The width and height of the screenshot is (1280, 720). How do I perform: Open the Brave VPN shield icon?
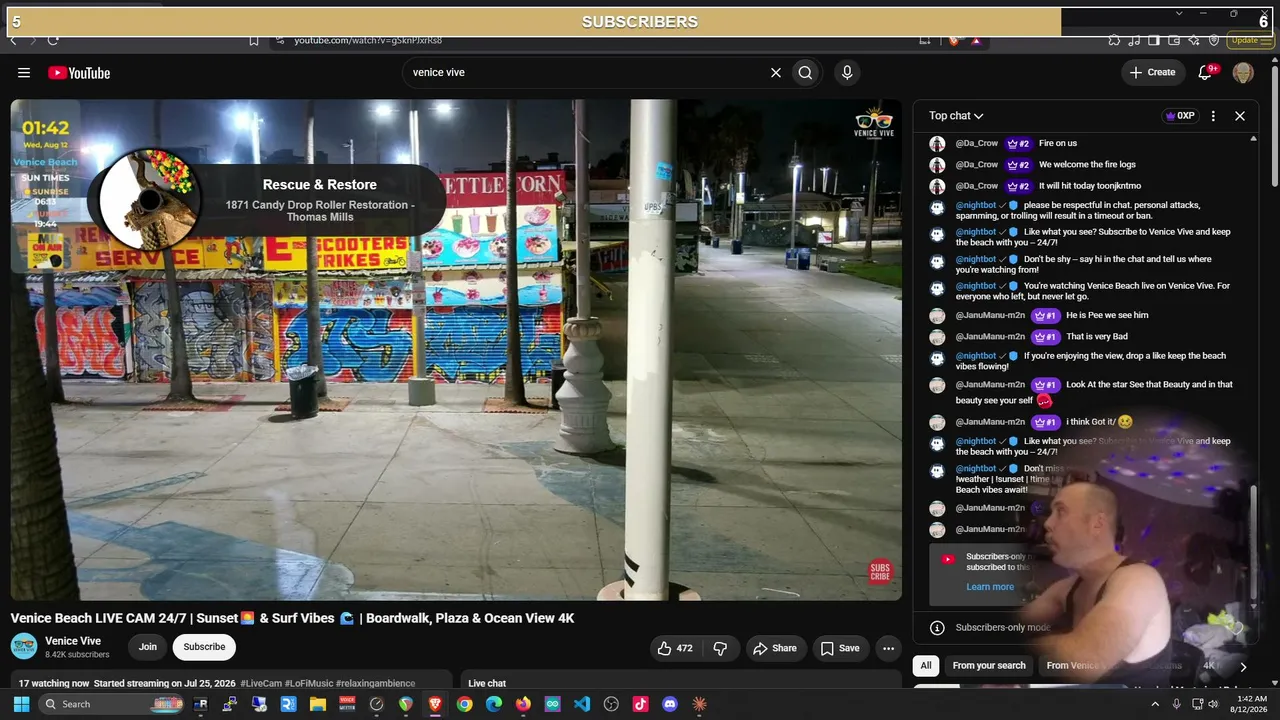tap(1214, 40)
